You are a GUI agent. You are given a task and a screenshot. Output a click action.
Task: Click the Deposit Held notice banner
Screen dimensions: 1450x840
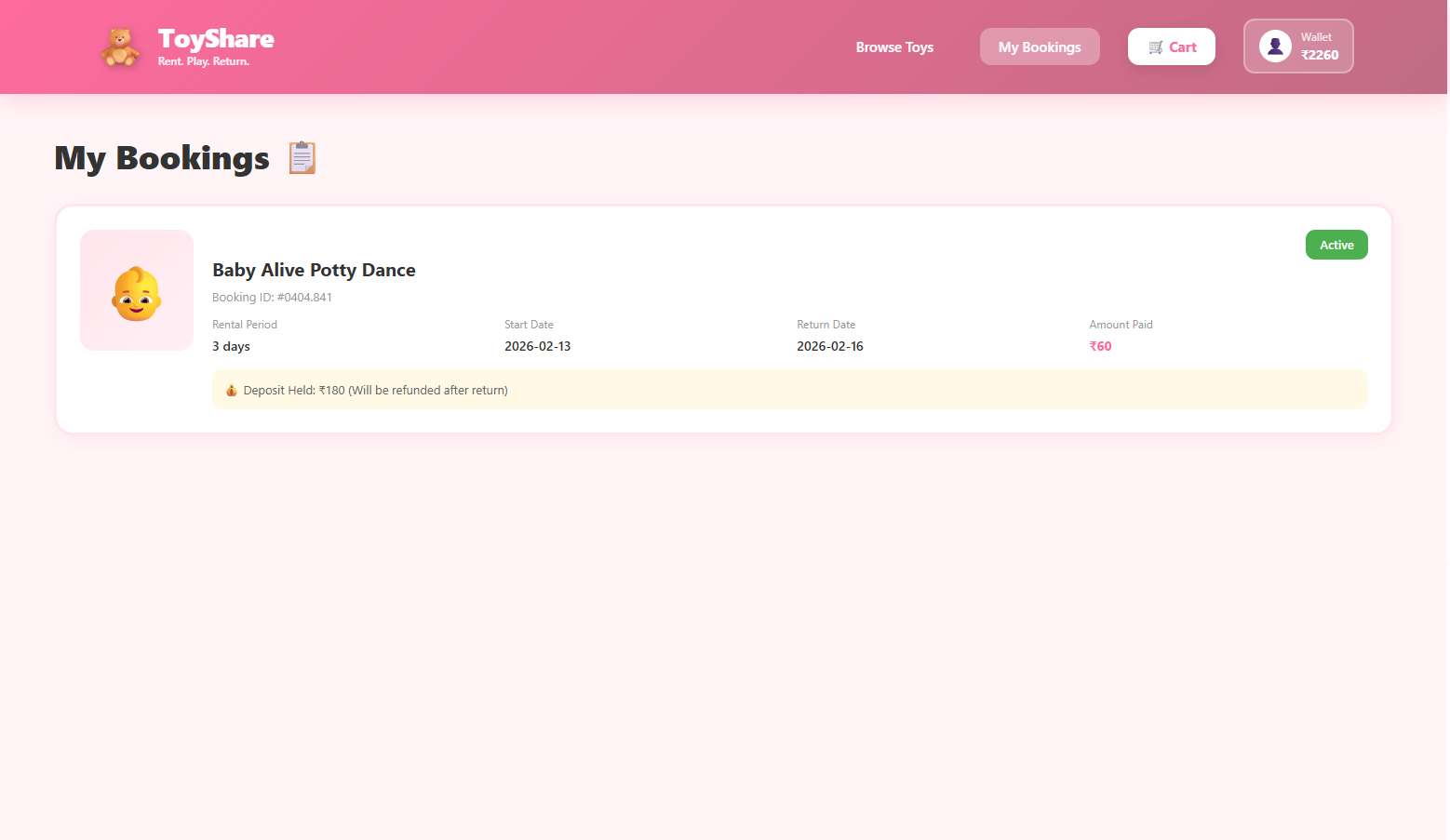(789, 391)
